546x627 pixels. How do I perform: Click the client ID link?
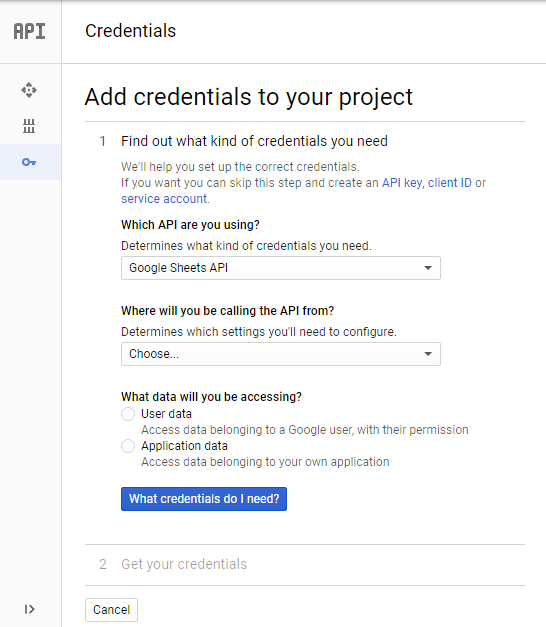coord(450,183)
